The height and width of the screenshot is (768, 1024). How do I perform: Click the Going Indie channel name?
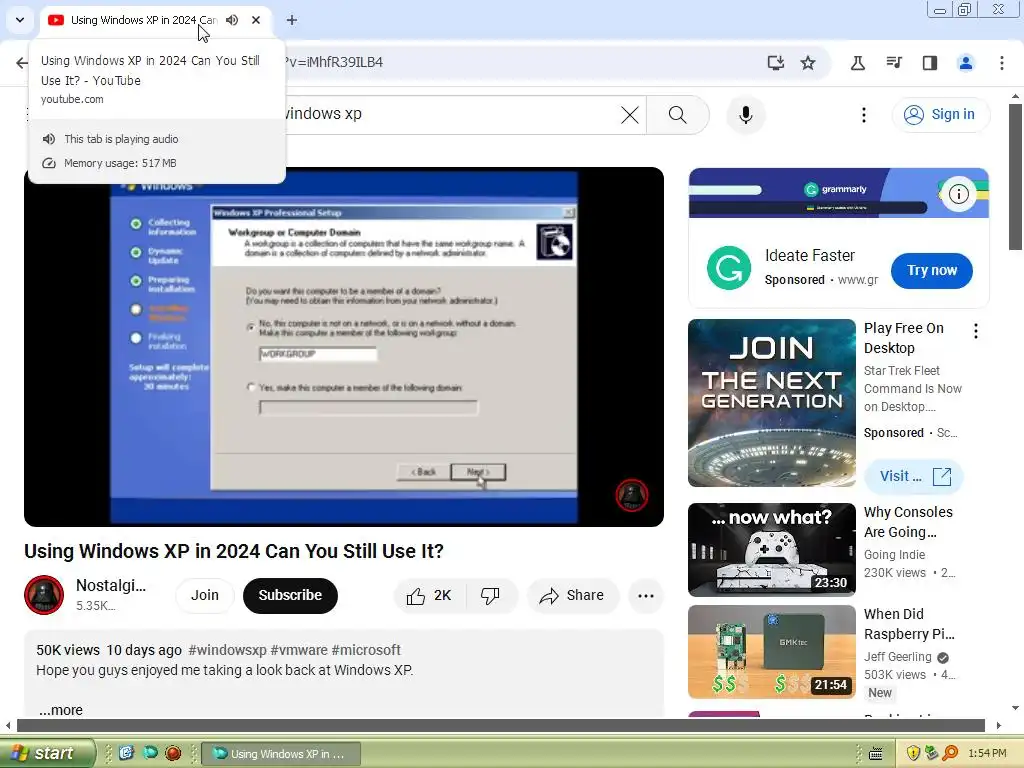click(894, 554)
